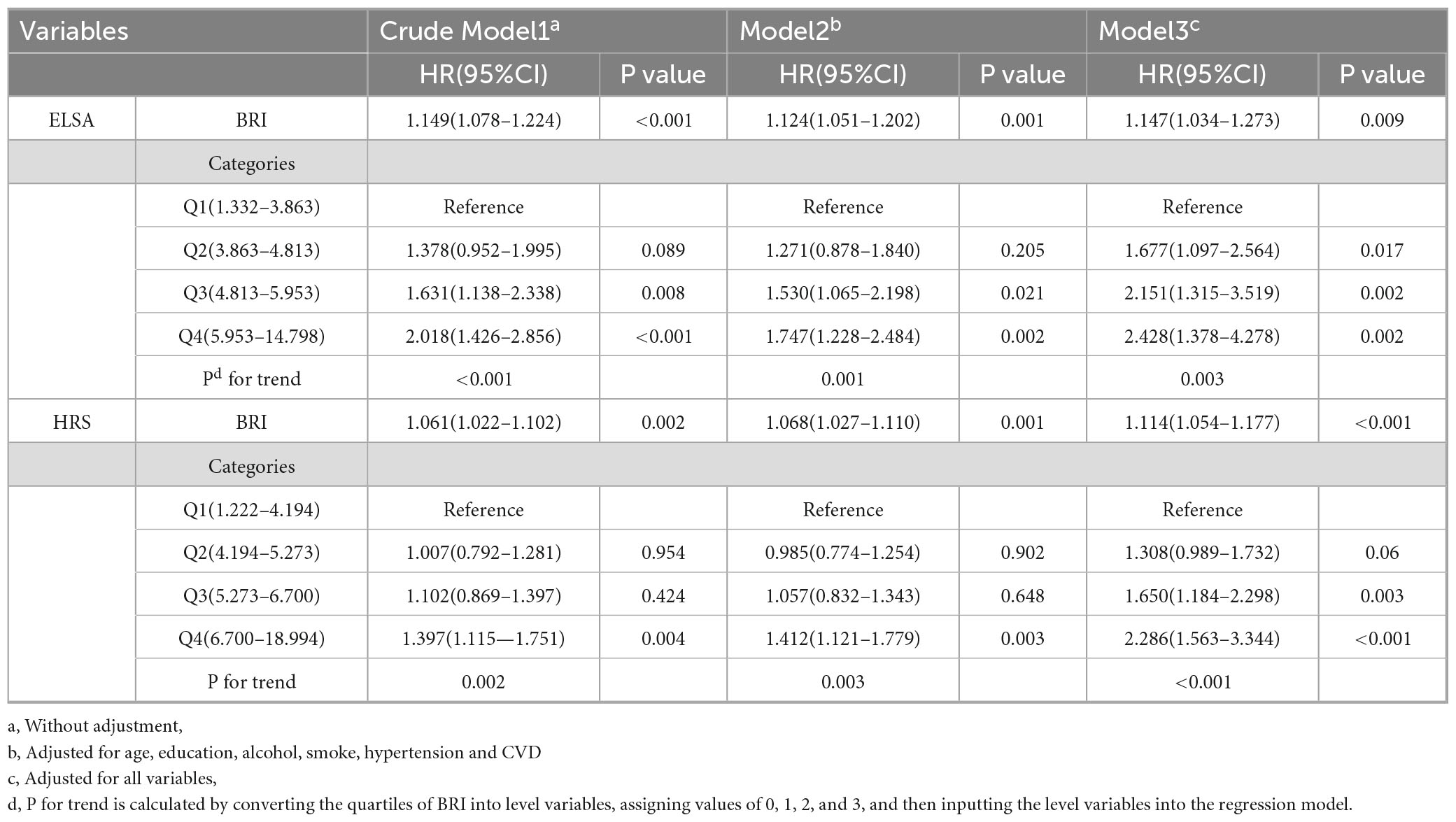Select the Model2 header cell

pos(790,31)
